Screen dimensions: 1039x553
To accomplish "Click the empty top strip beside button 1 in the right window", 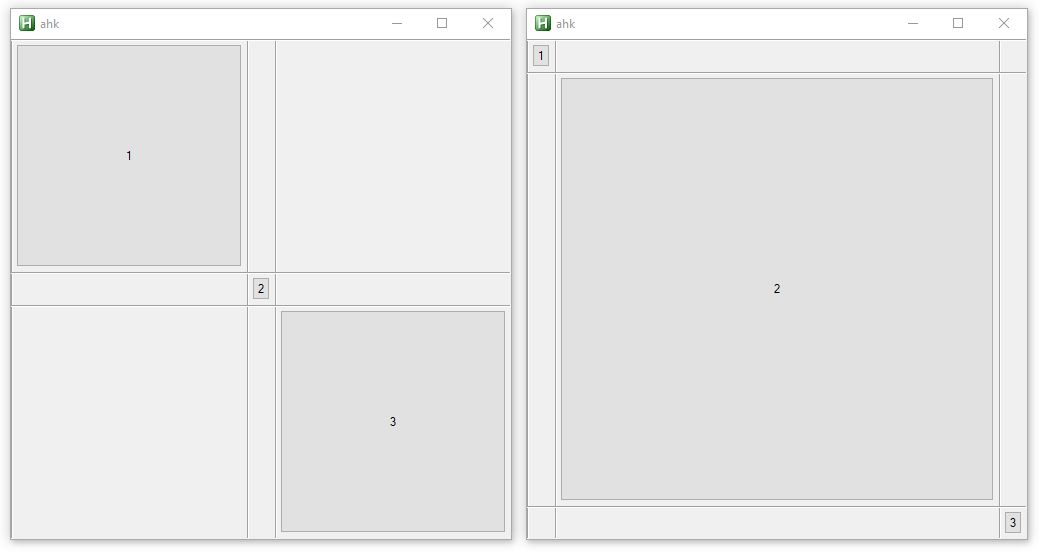I will [777, 56].
